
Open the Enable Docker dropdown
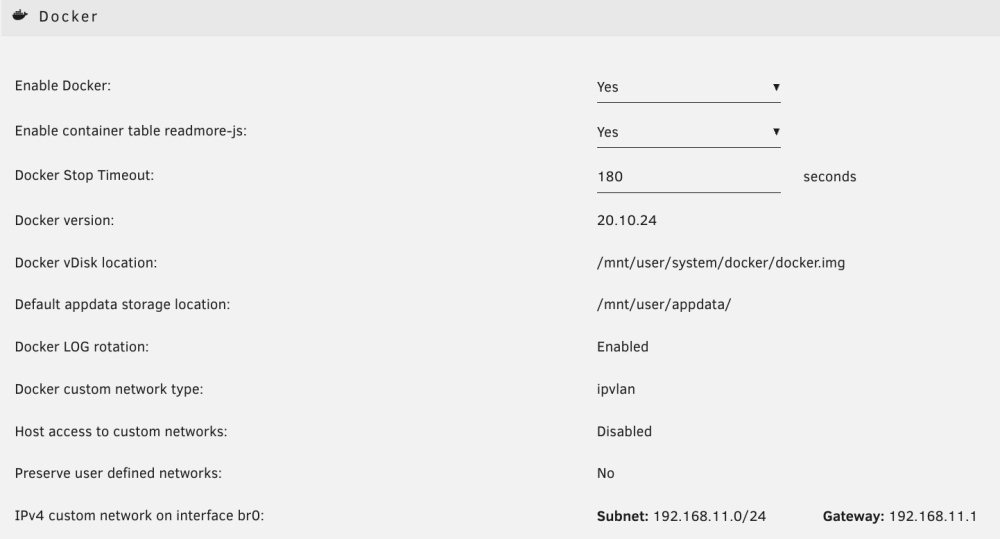coord(688,87)
